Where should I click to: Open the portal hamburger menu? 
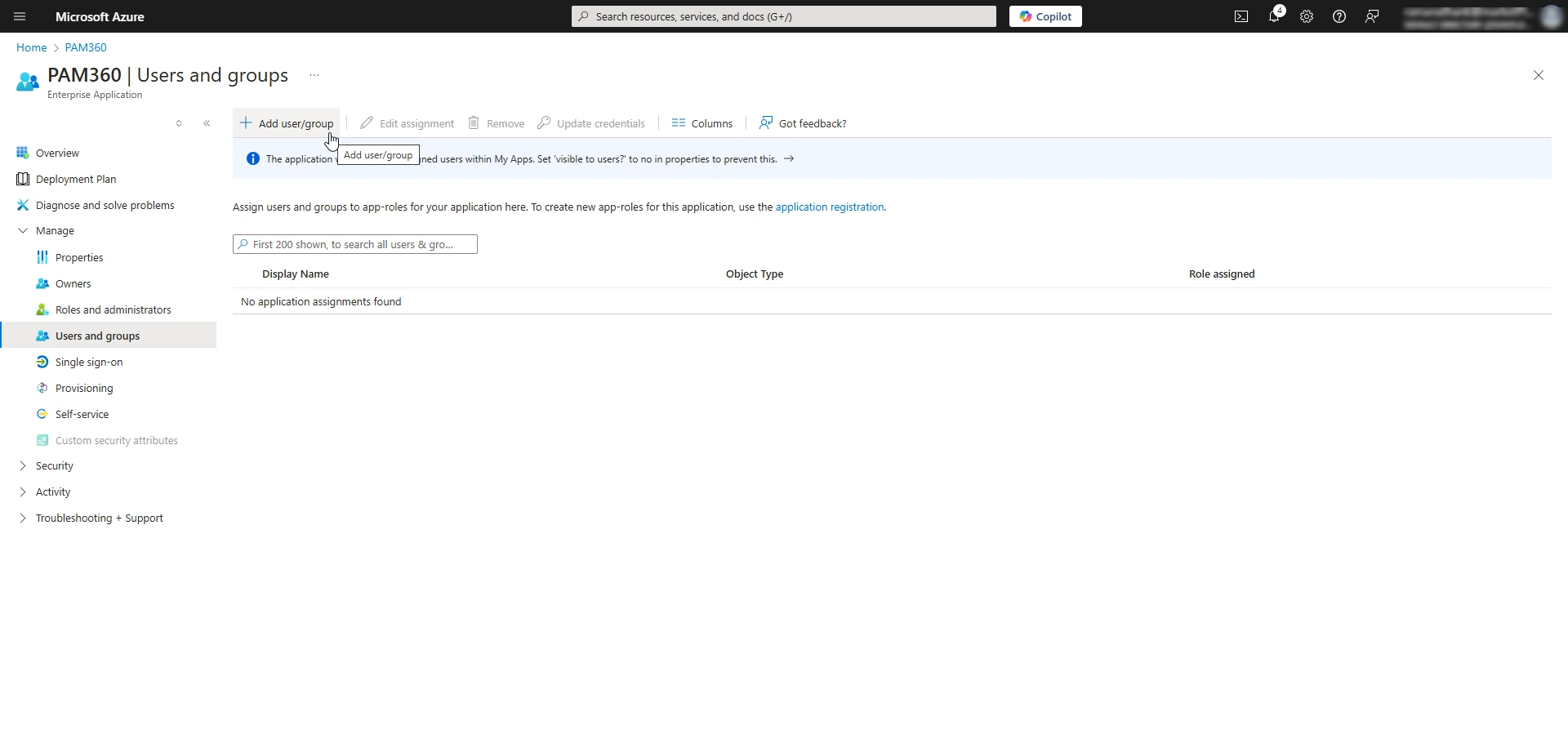(19, 16)
